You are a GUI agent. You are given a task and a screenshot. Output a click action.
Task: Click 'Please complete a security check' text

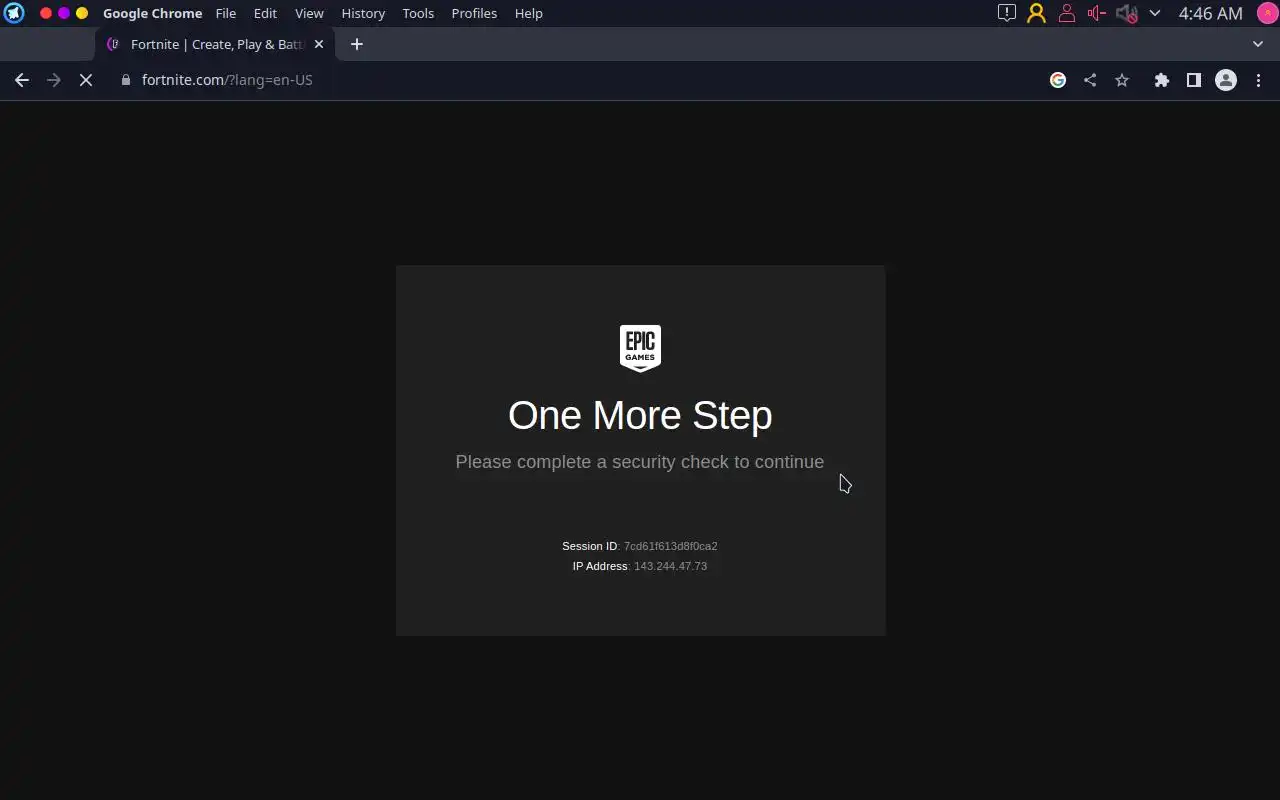(x=640, y=462)
